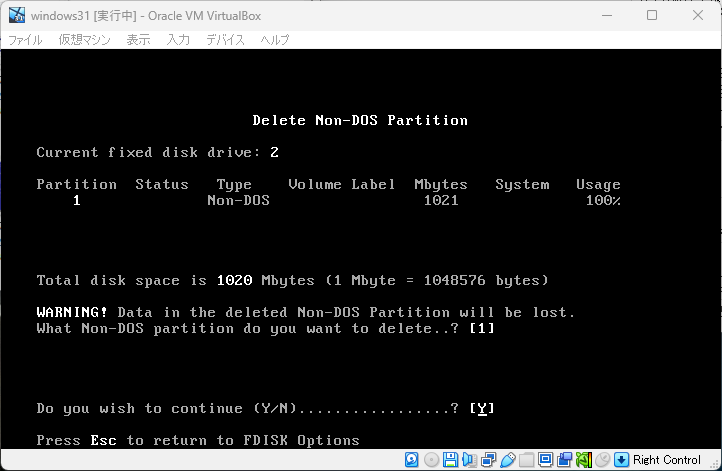Click the Right Control host key label
Screen dimensions: 722x471
[666, 459]
